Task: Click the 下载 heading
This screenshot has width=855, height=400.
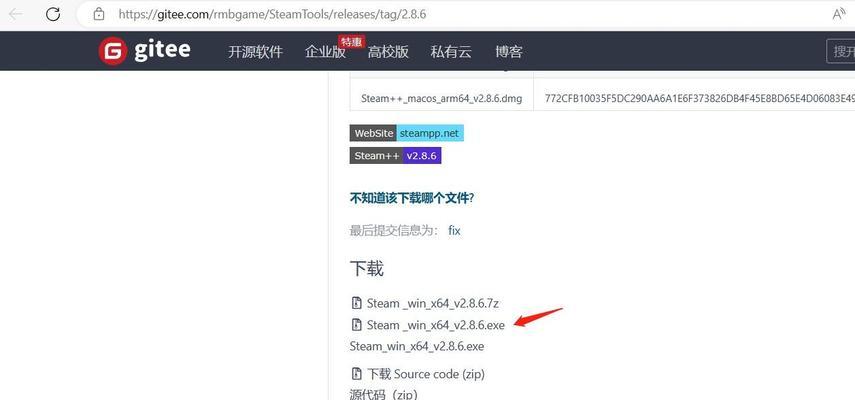Action: [366, 269]
